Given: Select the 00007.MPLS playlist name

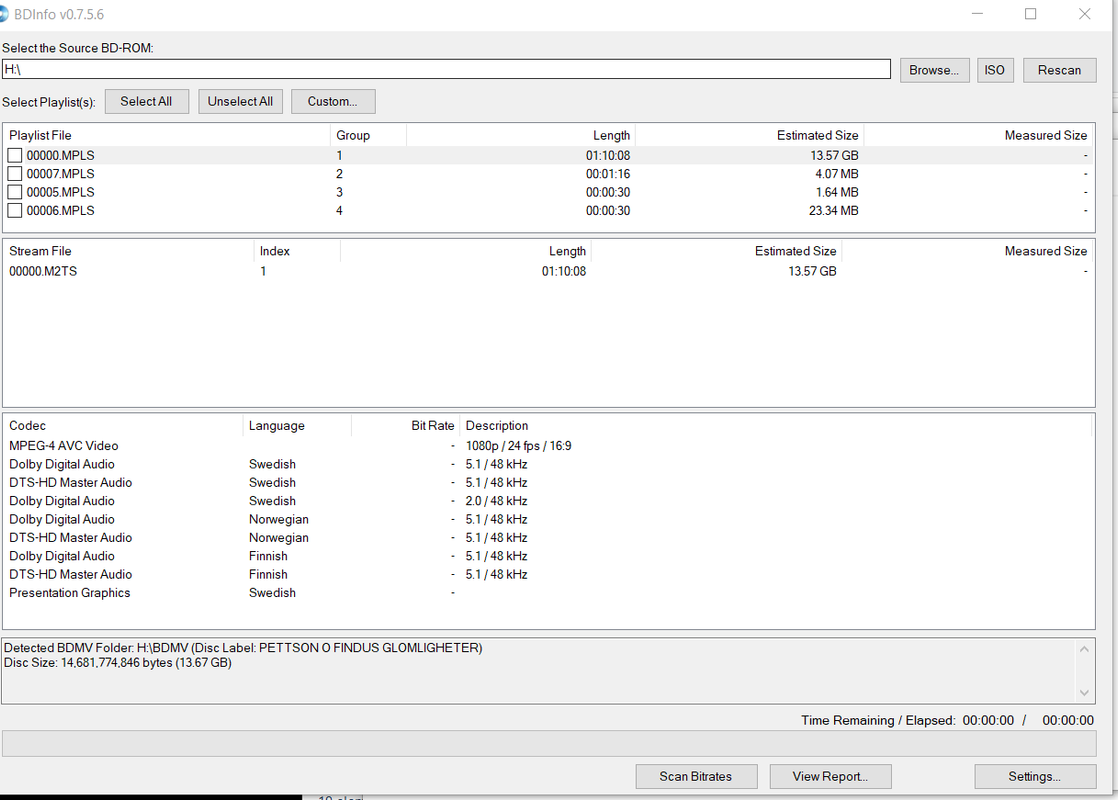Looking at the screenshot, I should (61, 174).
